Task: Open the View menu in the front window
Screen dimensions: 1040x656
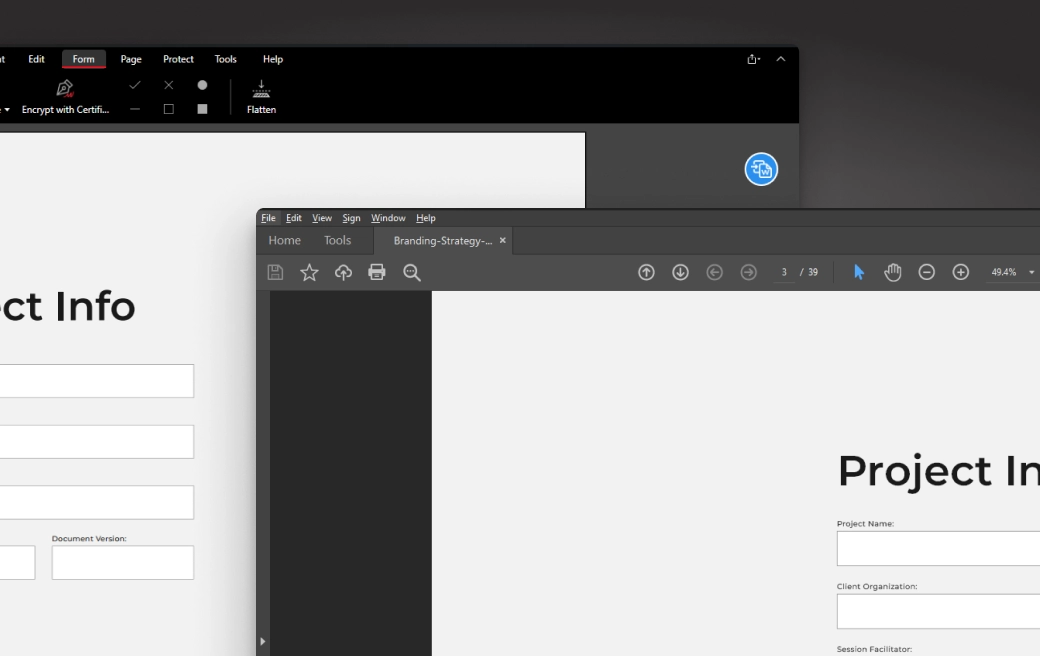Action: tap(322, 218)
